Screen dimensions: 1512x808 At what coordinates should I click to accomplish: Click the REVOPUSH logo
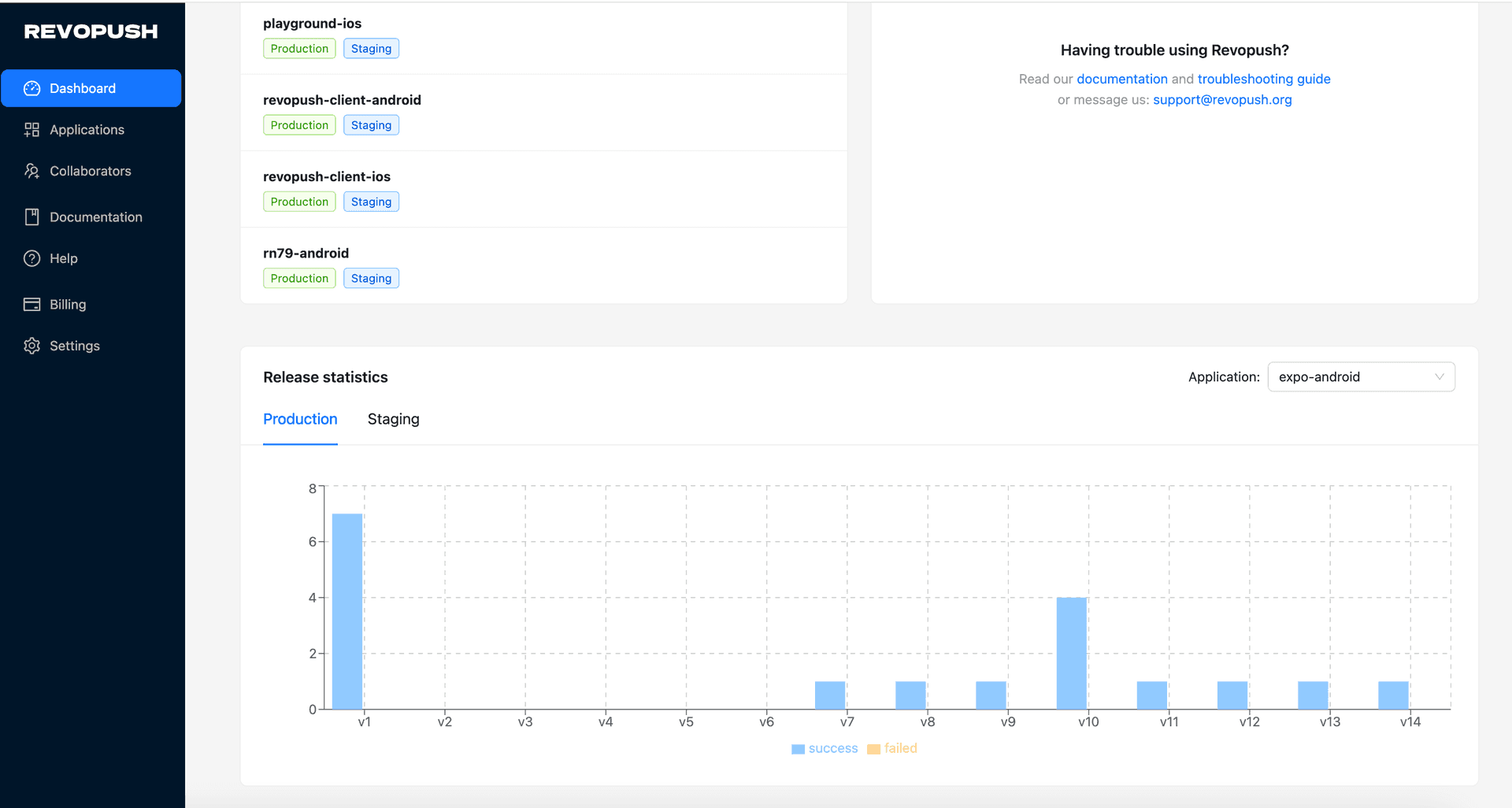tap(91, 32)
